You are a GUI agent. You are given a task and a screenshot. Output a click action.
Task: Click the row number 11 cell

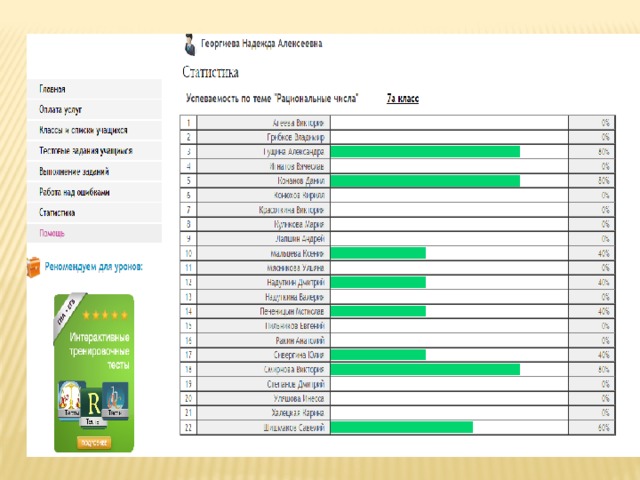(189, 268)
